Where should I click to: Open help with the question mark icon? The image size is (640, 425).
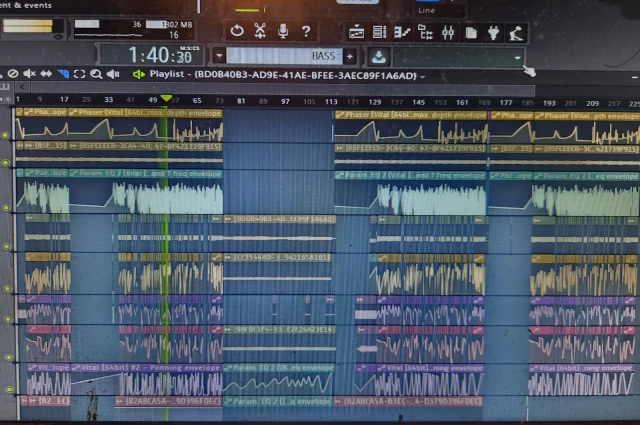tap(306, 32)
